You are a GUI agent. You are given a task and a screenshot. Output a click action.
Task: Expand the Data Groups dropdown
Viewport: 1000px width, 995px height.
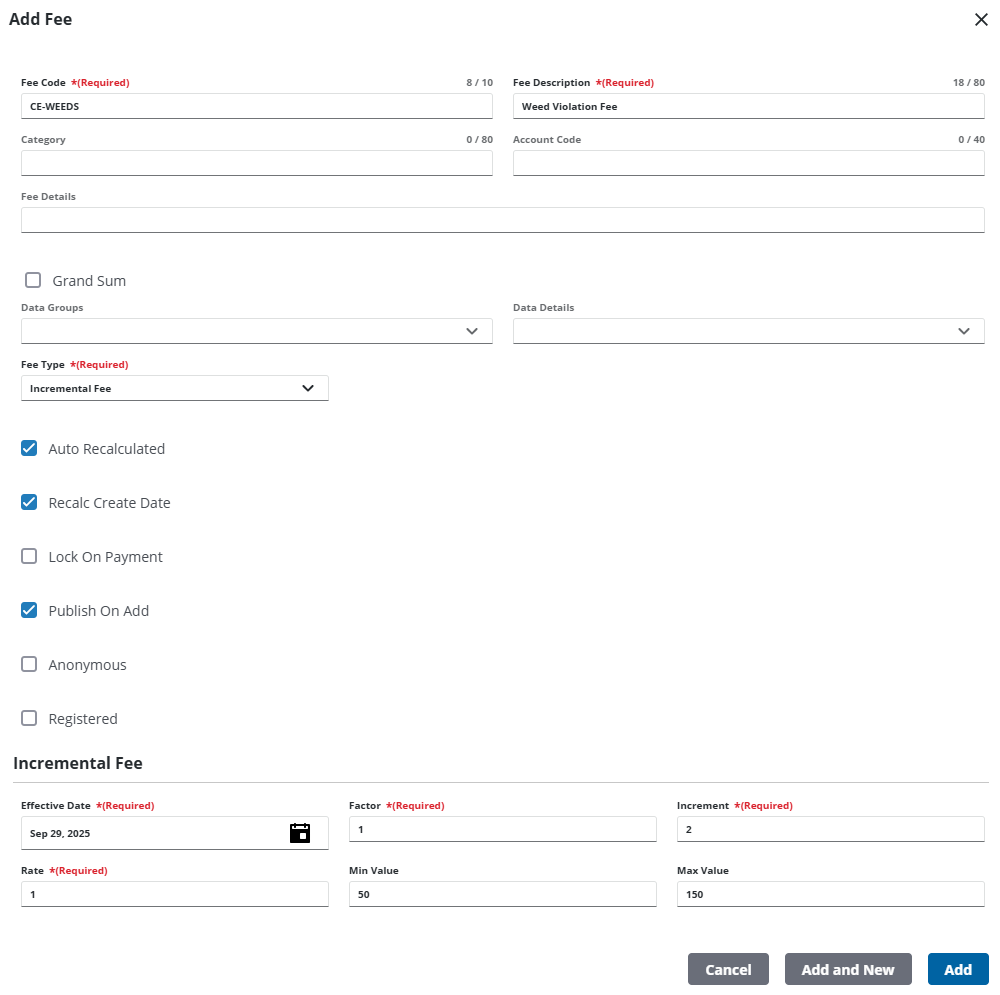tap(256, 331)
